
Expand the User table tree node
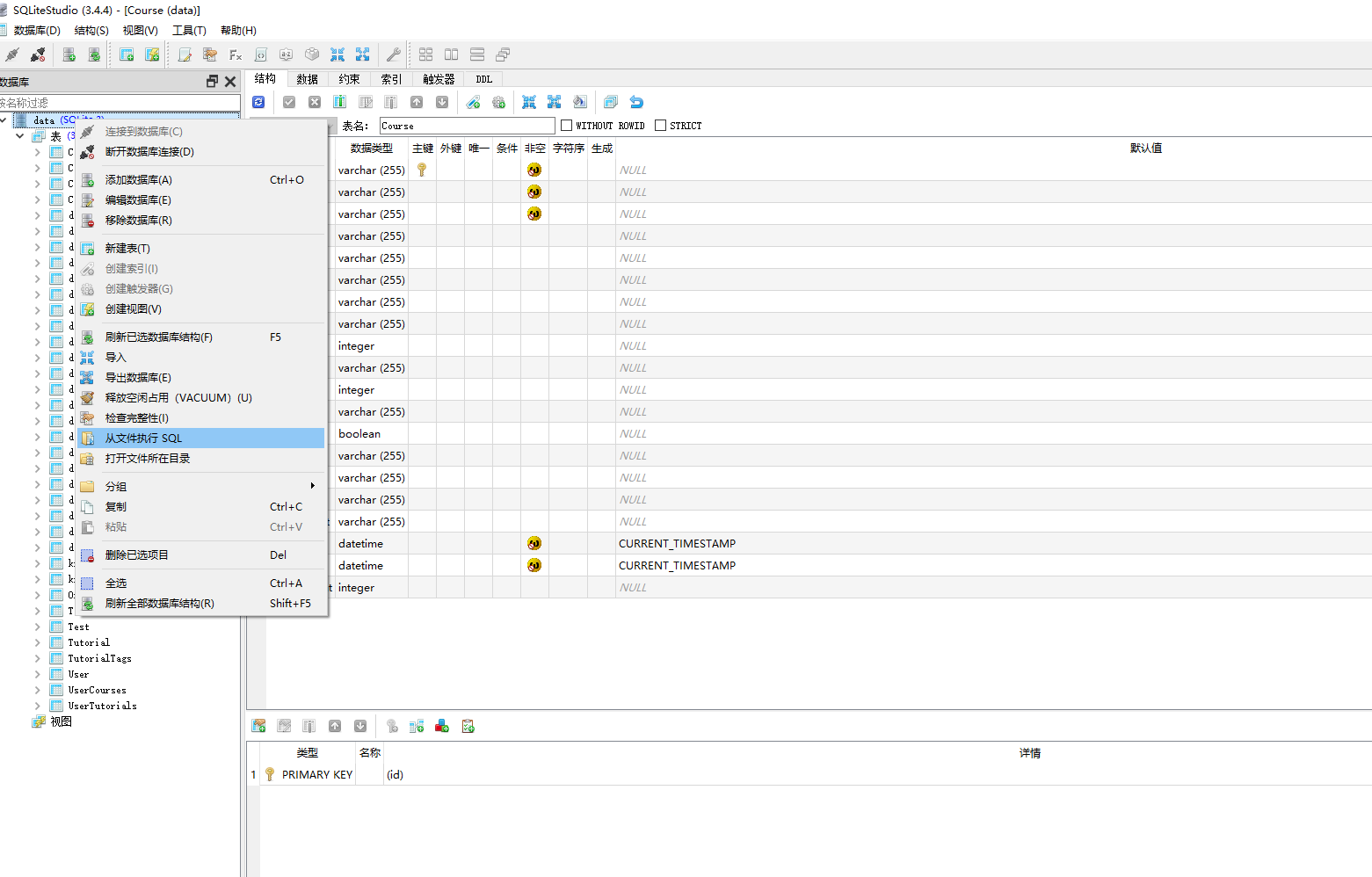coord(38,674)
